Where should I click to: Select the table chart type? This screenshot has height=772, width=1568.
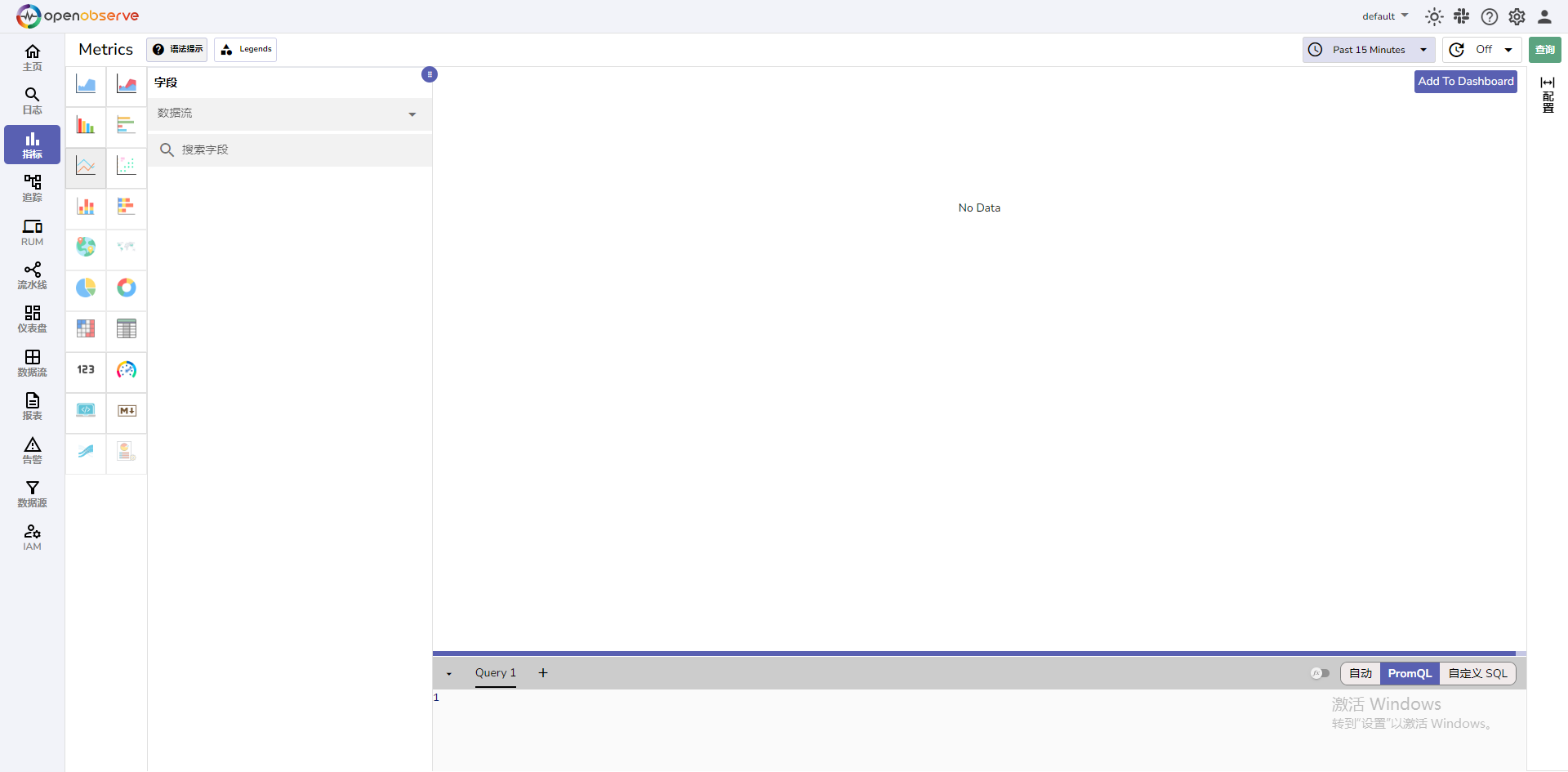(x=127, y=328)
